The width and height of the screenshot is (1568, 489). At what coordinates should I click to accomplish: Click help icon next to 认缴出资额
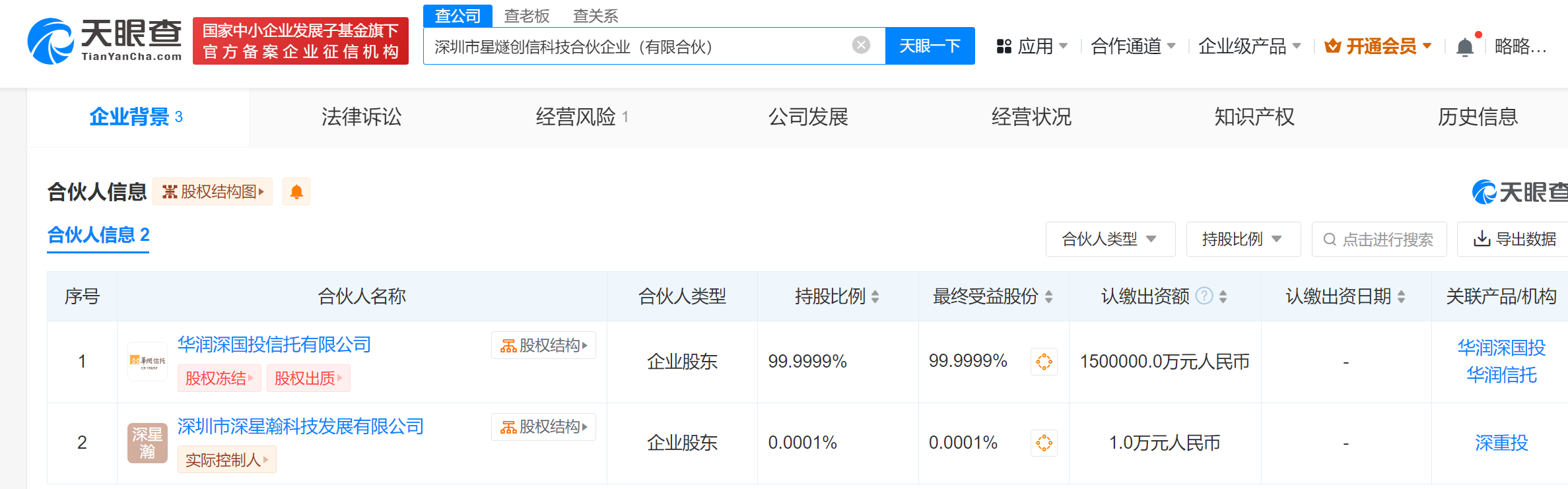[x=1204, y=296]
